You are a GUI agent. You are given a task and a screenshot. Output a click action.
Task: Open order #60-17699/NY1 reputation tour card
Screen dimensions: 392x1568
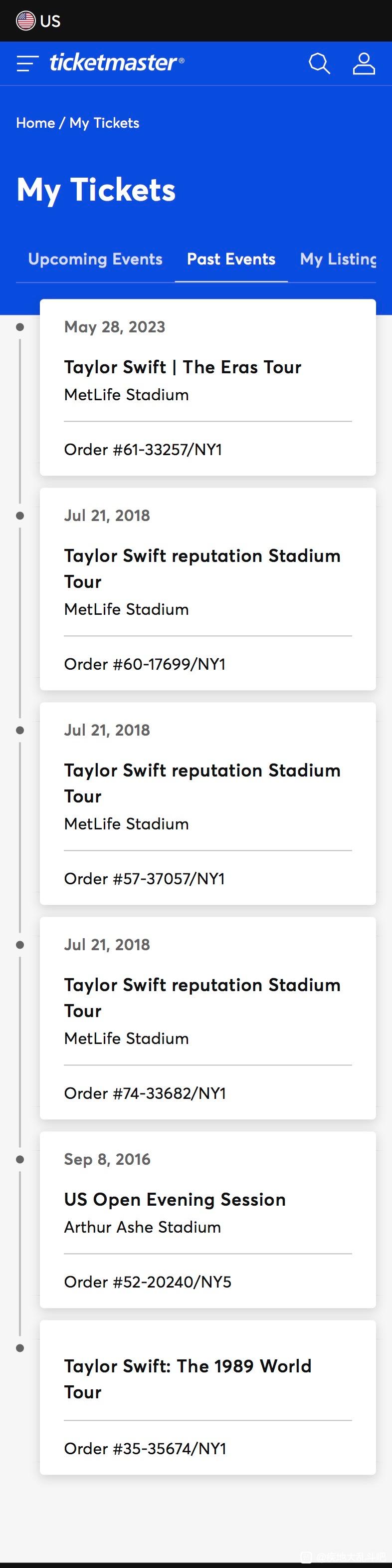coord(207,588)
